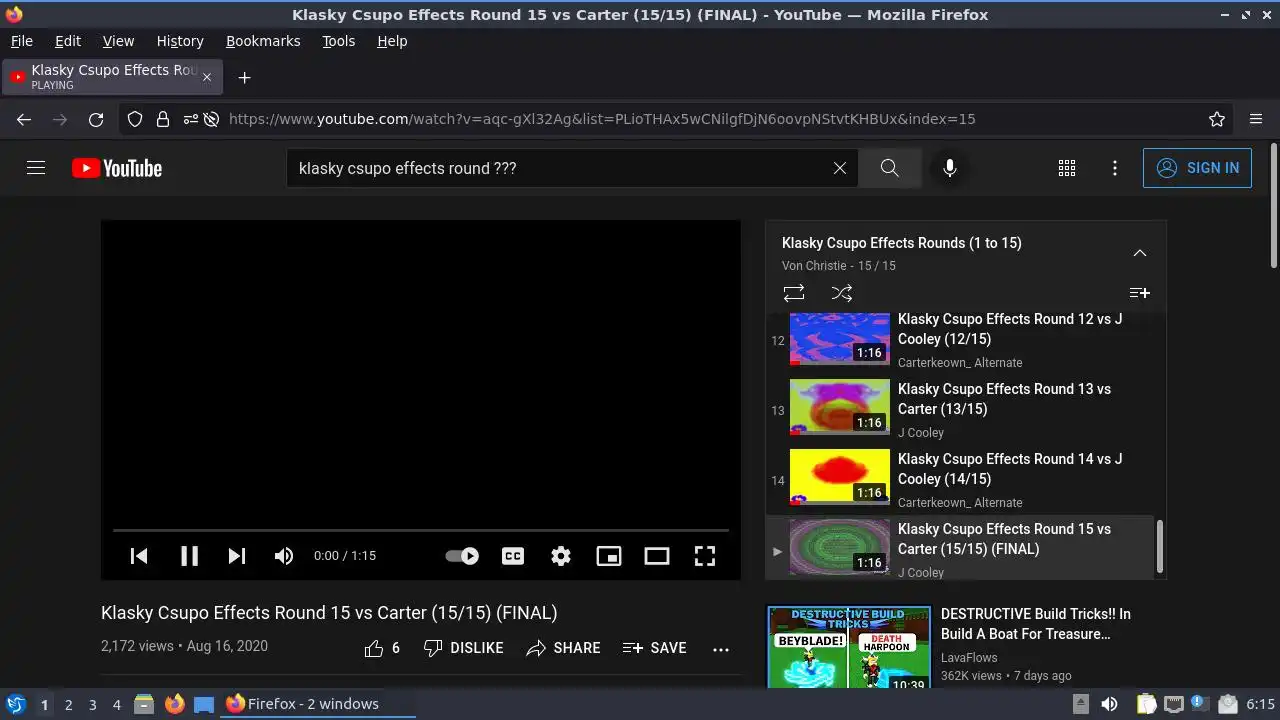Screen dimensions: 1280x720
Task: Bookmark this page with the star
Action: (x=1217, y=119)
